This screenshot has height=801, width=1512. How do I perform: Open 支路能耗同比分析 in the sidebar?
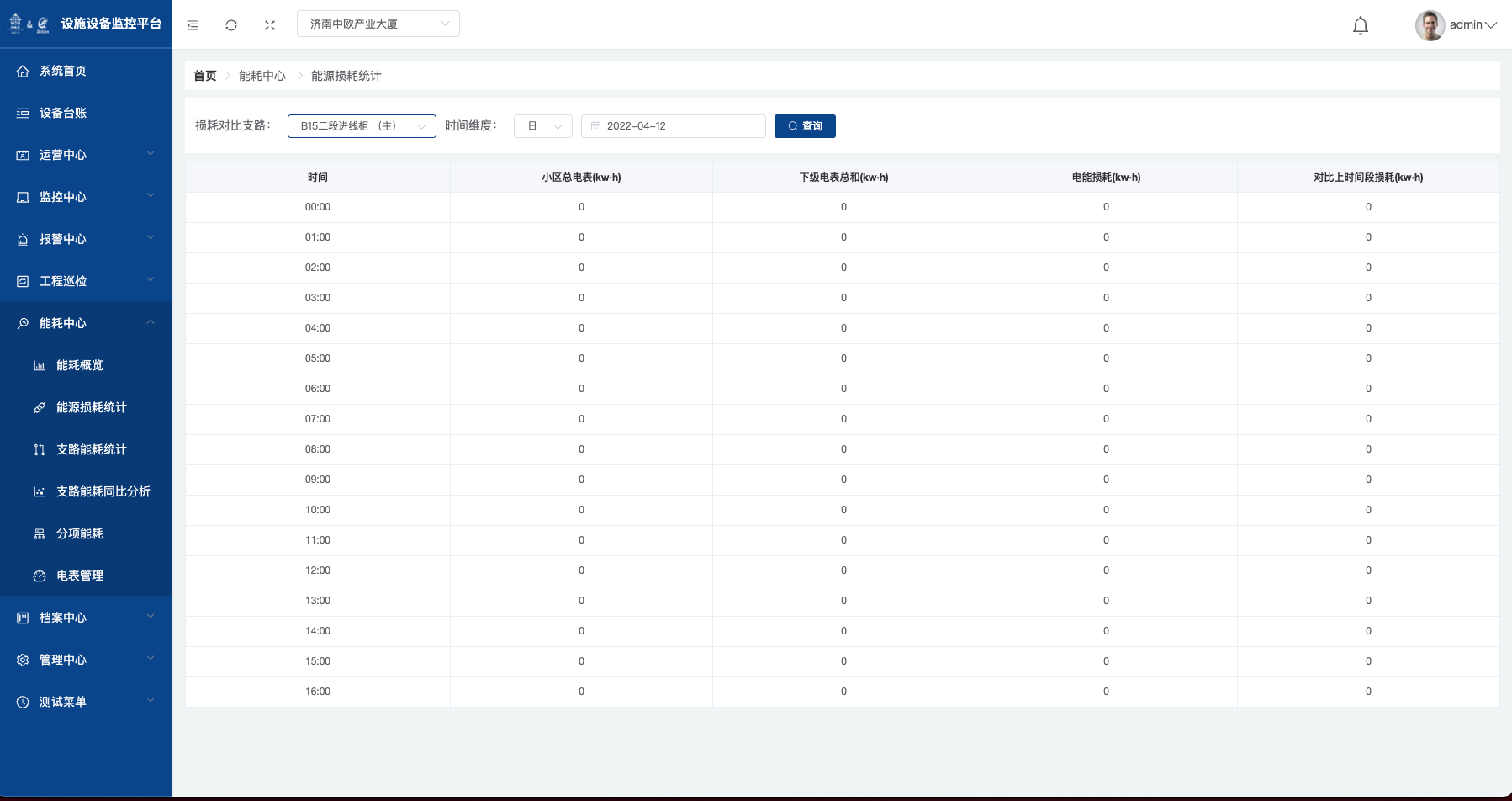103,491
